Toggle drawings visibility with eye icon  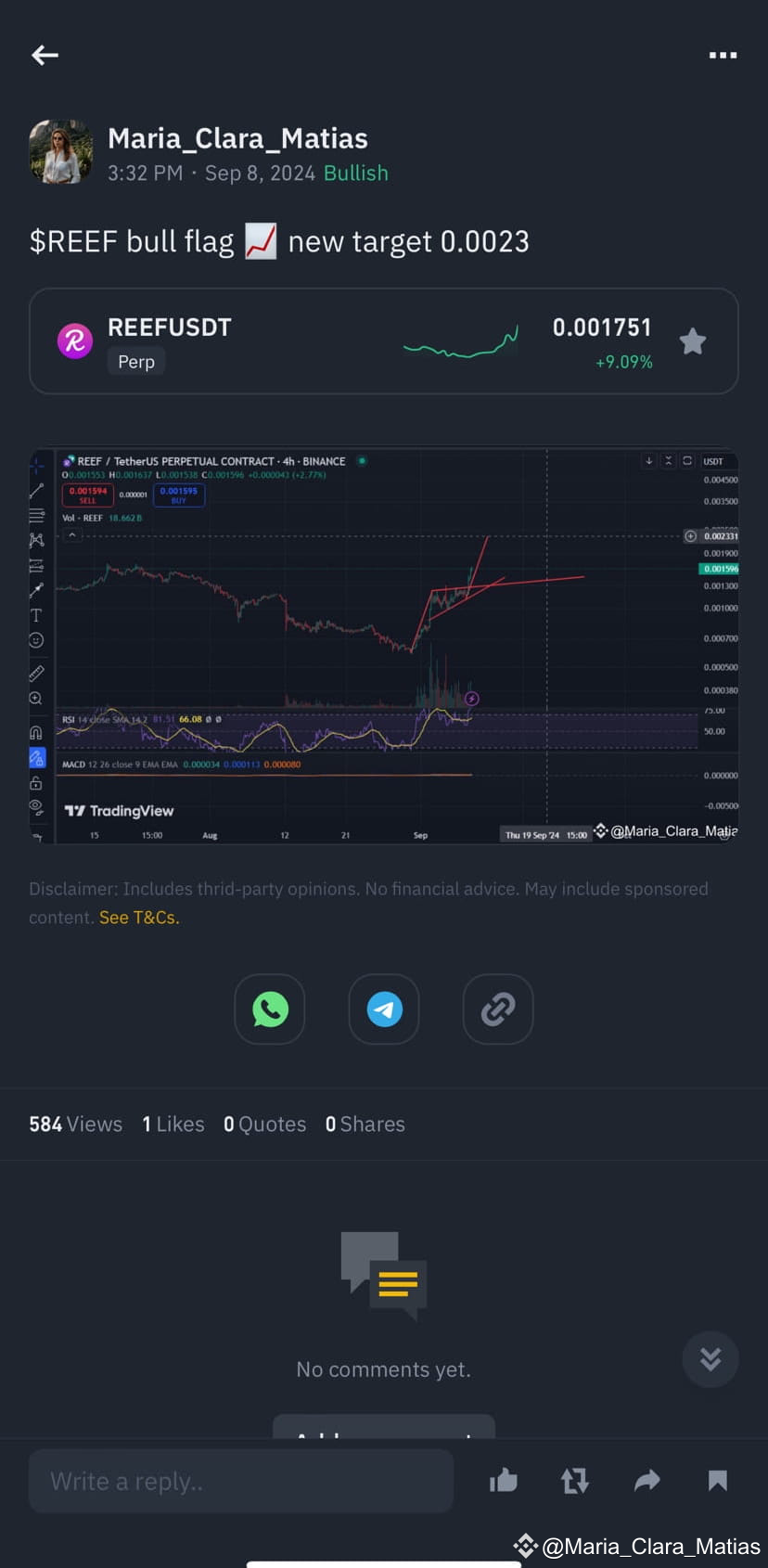(x=36, y=806)
